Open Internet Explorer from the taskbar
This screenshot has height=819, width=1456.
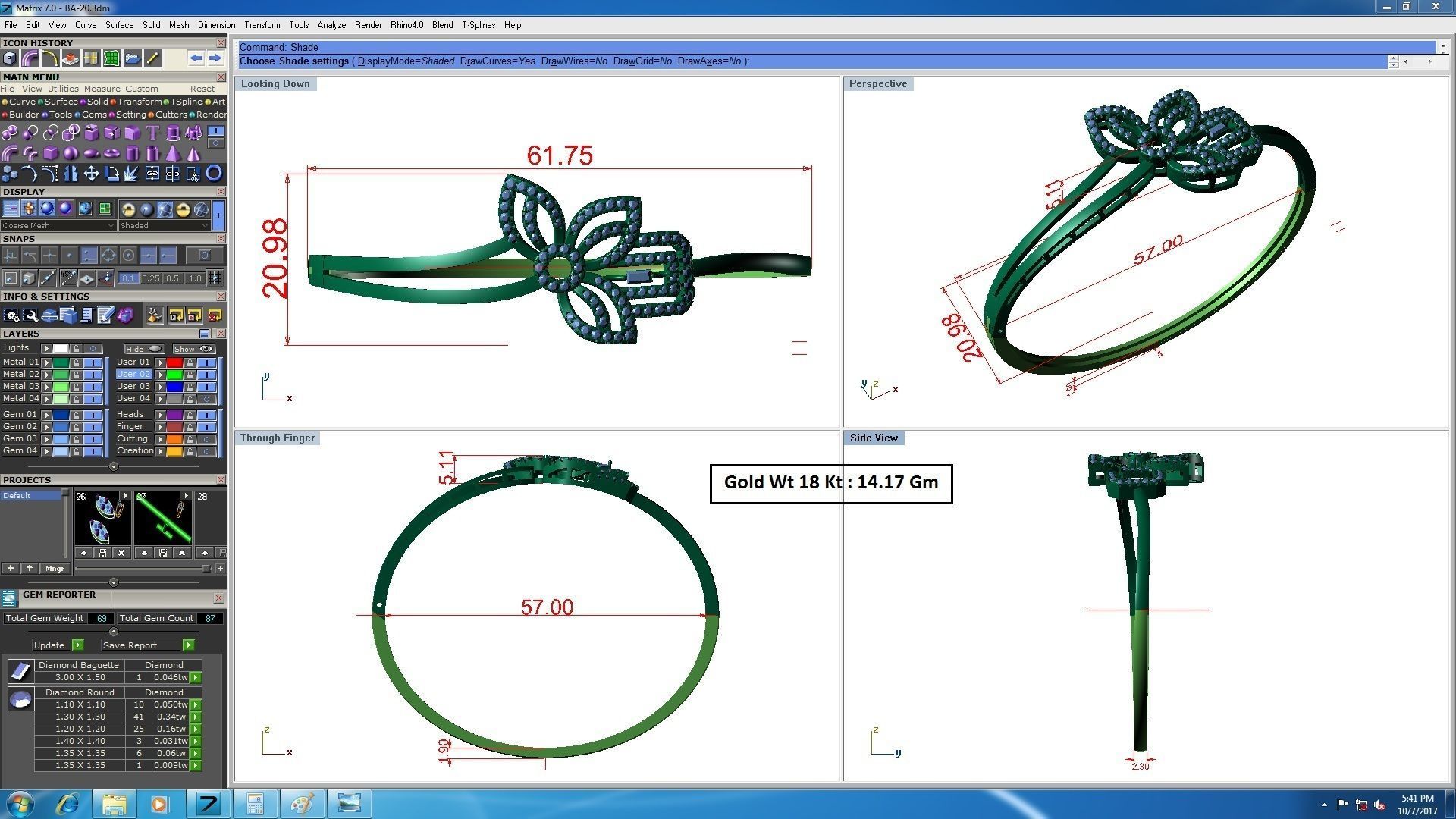(67, 804)
